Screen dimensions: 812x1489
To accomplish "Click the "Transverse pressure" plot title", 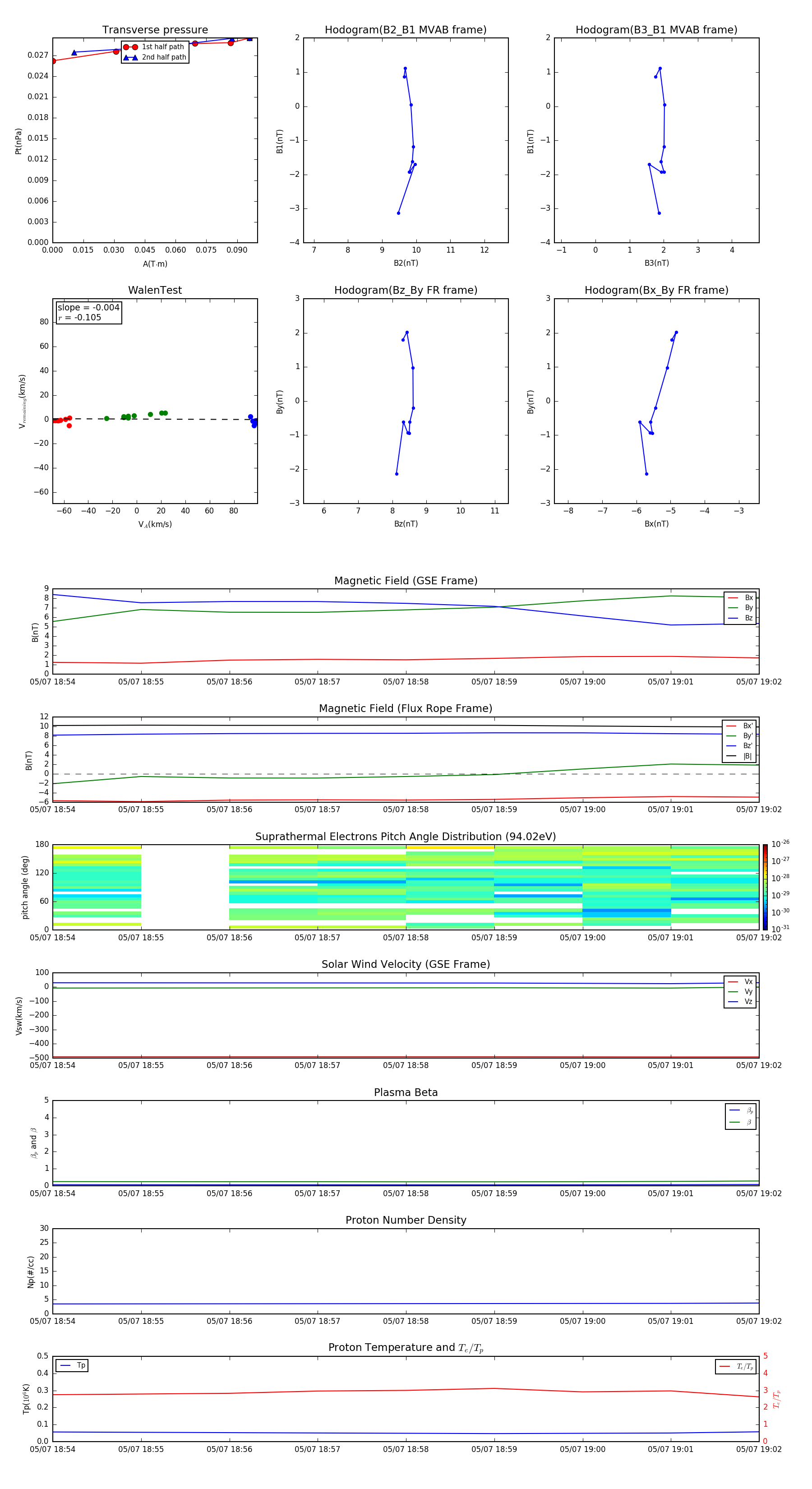I will click(x=155, y=29).
